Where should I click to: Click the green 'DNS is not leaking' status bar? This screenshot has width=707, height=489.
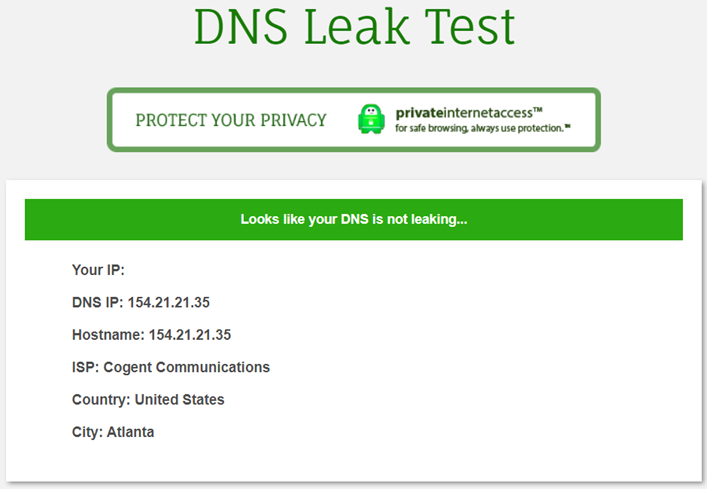click(x=354, y=219)
